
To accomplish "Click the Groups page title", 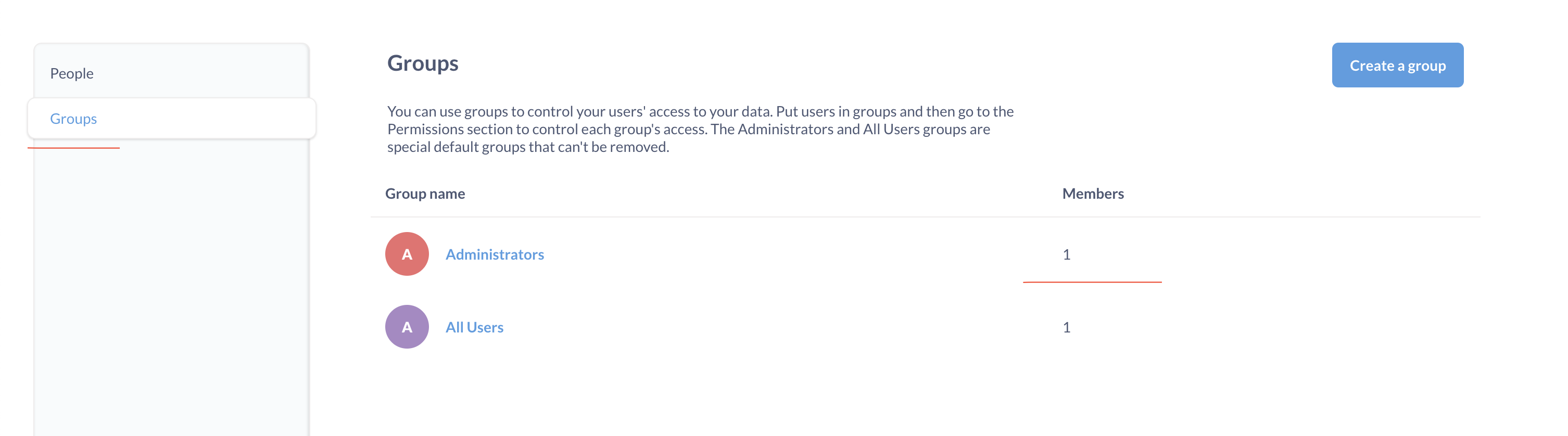I will pyautogui.click(x=423, y=63).
